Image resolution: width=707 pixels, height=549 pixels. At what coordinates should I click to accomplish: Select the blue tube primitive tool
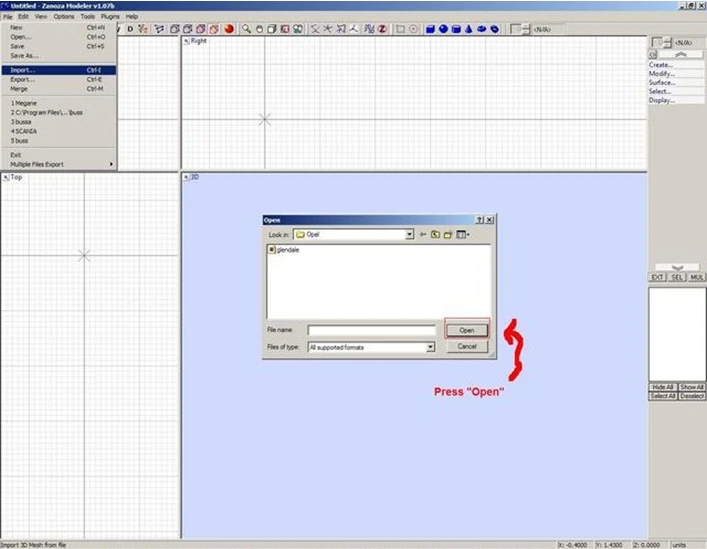click(x=495, y=29)
